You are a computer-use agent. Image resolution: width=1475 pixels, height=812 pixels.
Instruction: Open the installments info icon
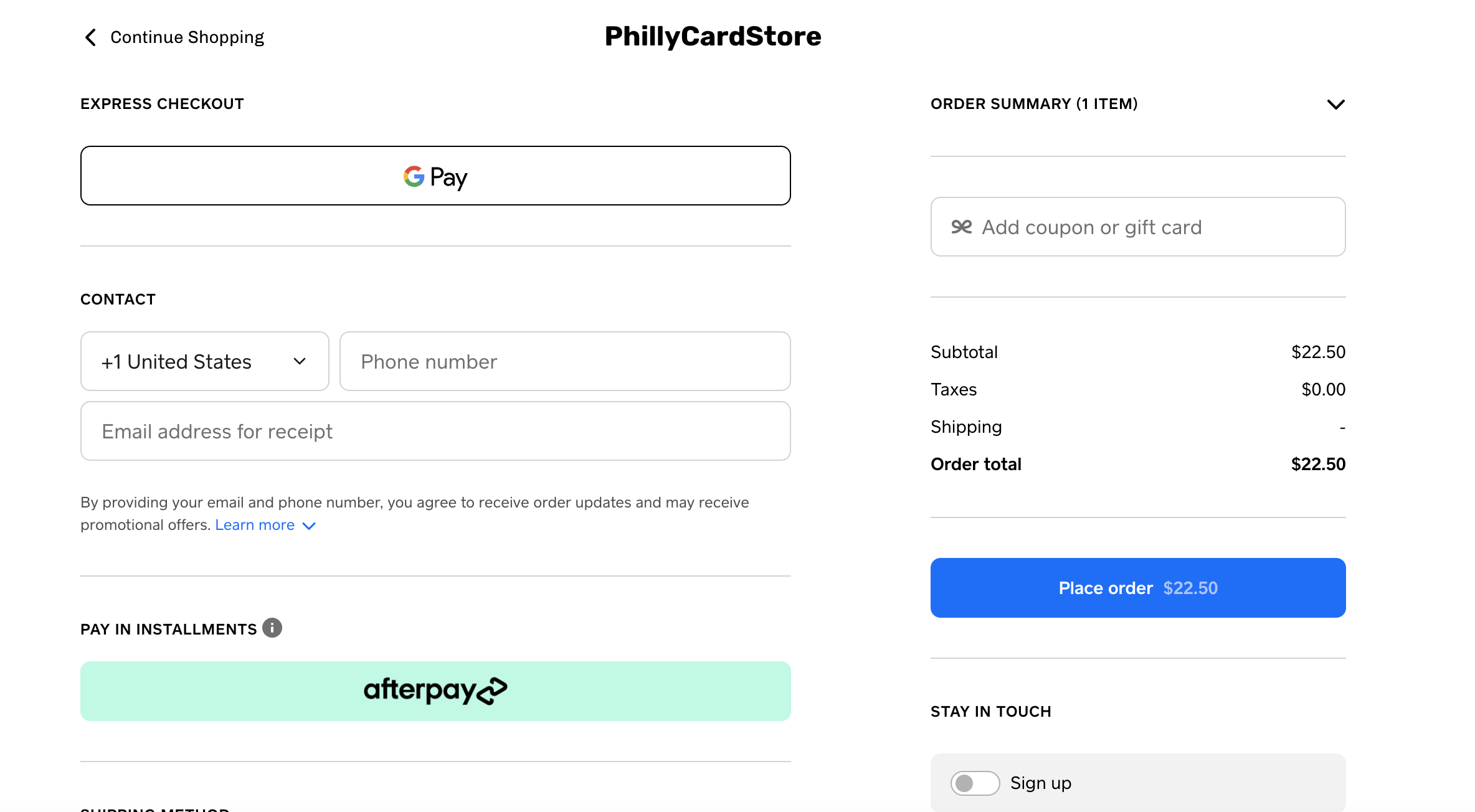click(x=272, y=628)
